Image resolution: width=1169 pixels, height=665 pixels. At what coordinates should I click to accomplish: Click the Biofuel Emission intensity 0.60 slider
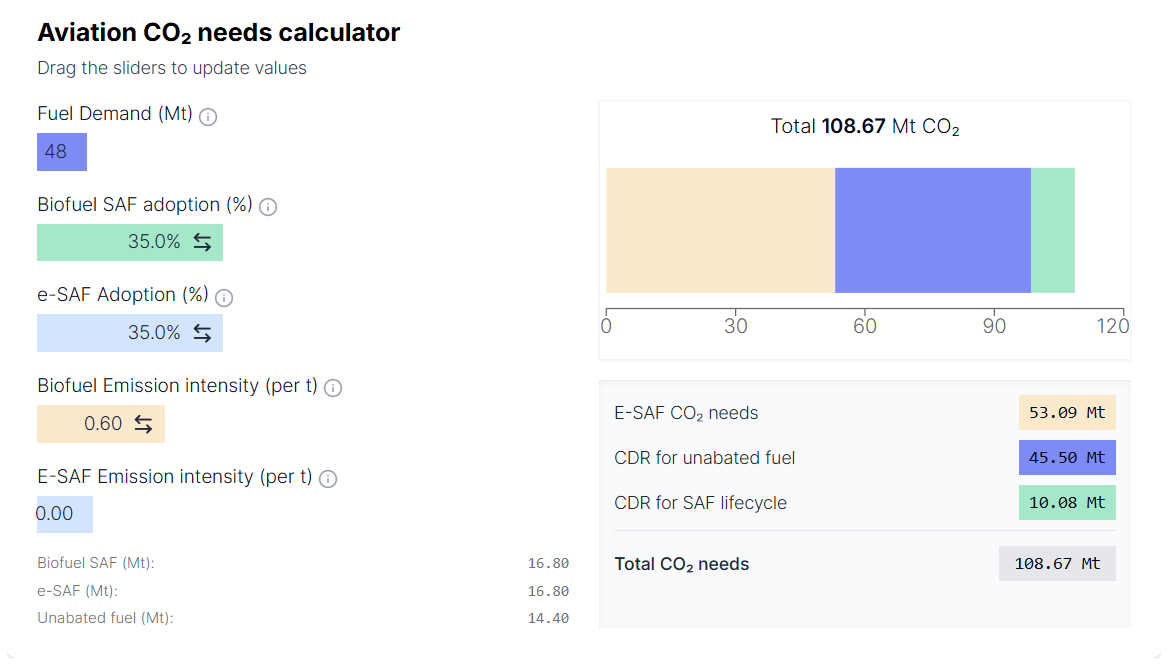coord(101,424)
